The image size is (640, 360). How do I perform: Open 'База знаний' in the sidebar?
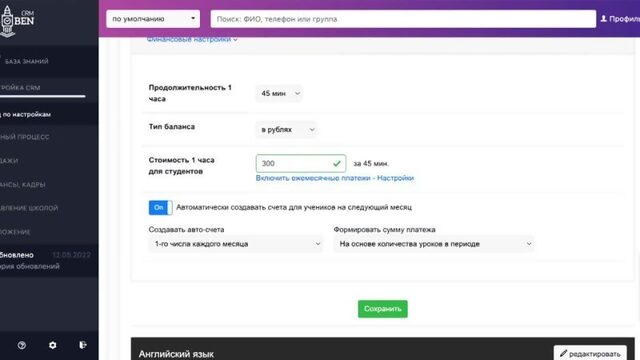coord(27,61)
